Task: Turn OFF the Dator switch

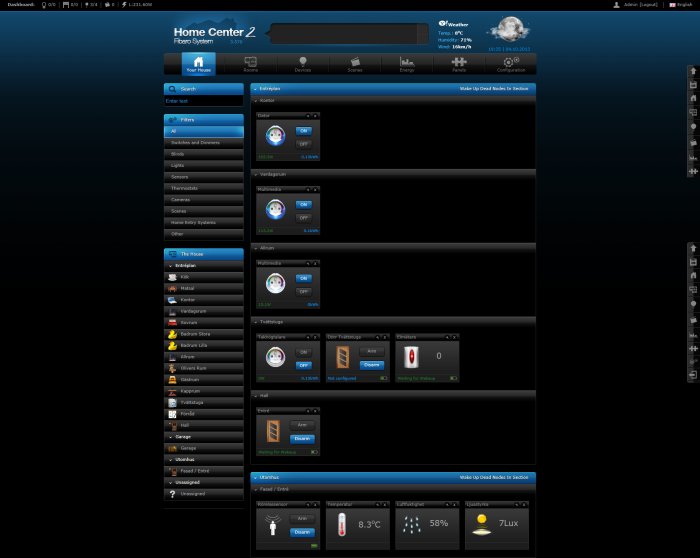Action: (x=304, y=144)
